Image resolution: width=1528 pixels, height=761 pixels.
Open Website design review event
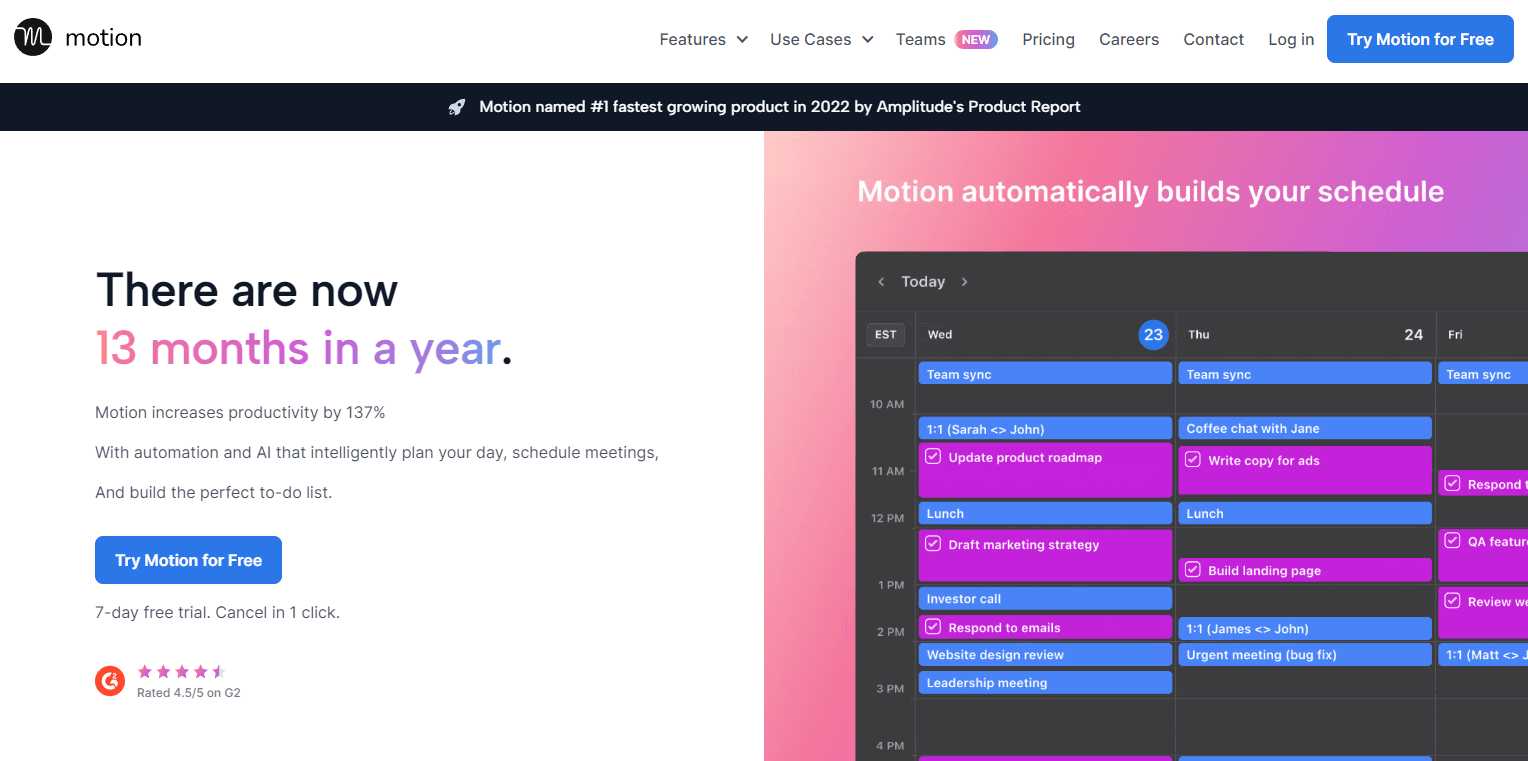point(1045,655)
